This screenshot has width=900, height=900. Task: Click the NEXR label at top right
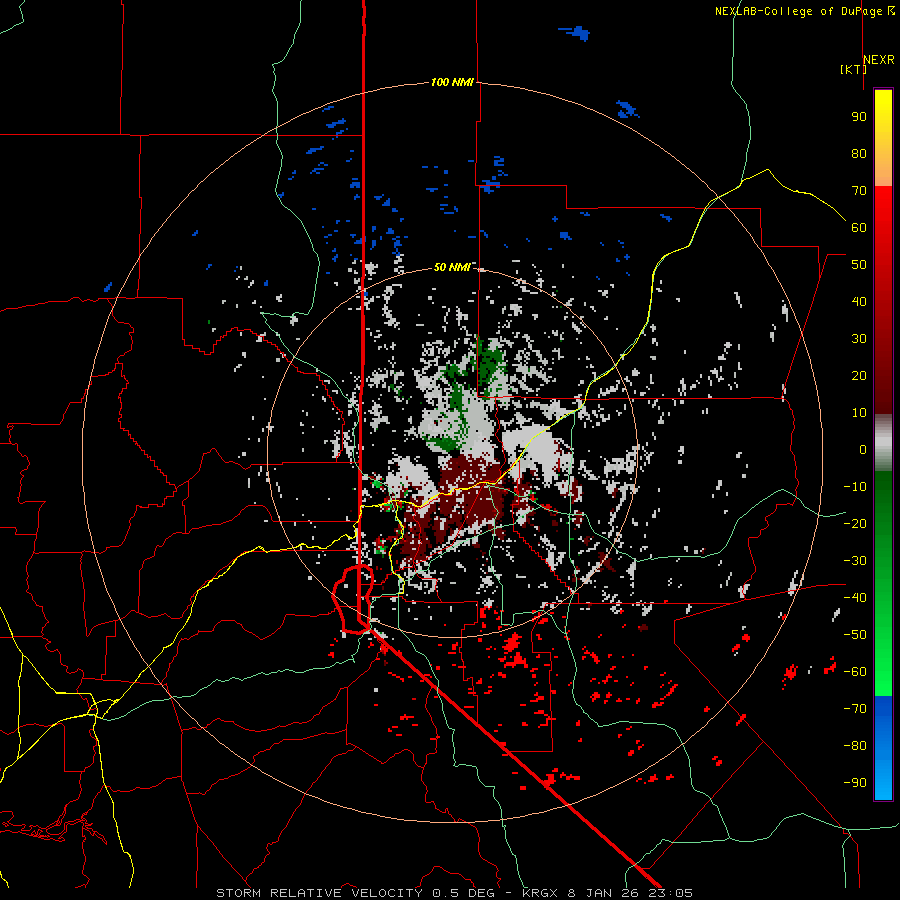(x=878, y=59)
